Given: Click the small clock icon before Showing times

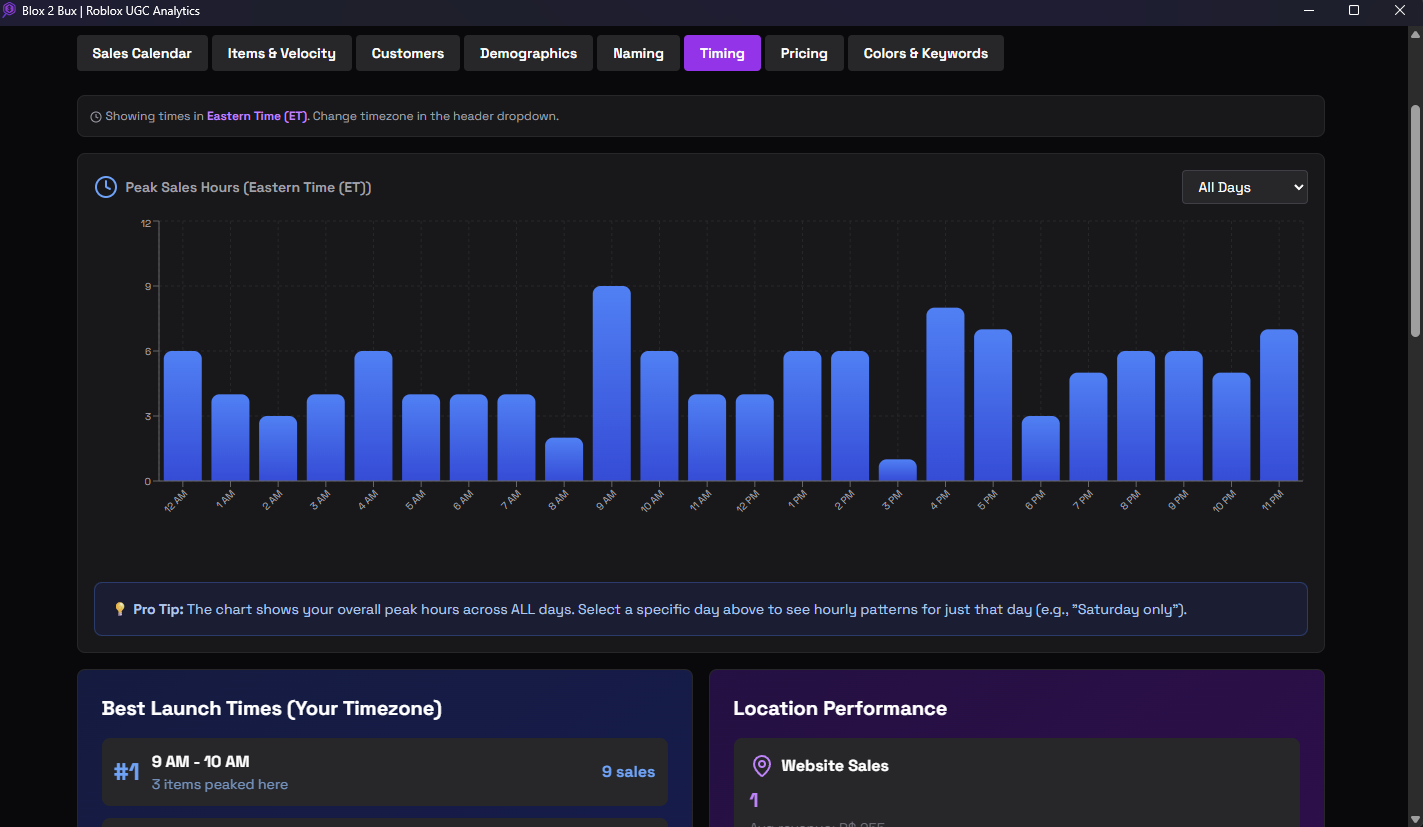Looking at the screenshot, I should [x=96, y=117].
